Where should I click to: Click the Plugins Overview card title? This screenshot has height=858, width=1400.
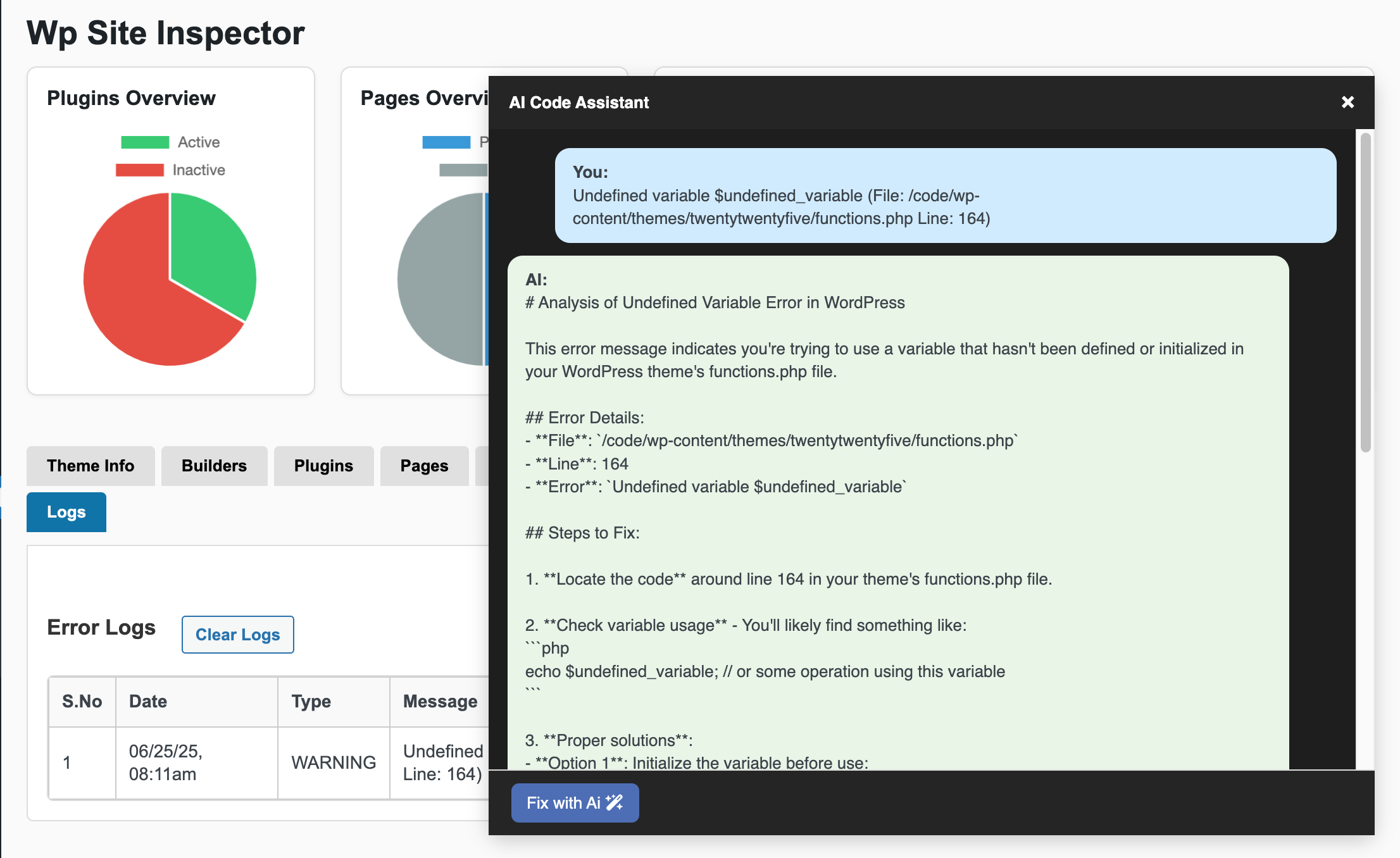click(x=131, y=98)
